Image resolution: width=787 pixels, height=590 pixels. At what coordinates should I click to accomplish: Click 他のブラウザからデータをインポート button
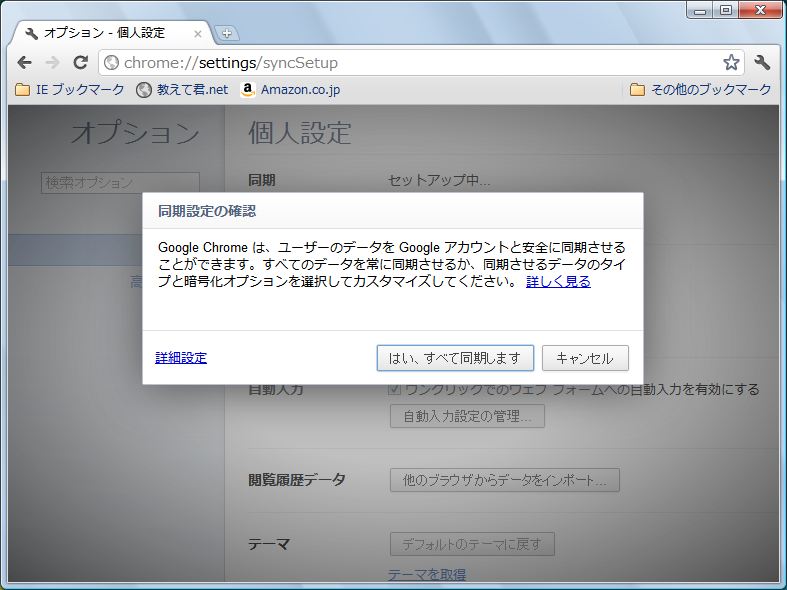[505, 480]
